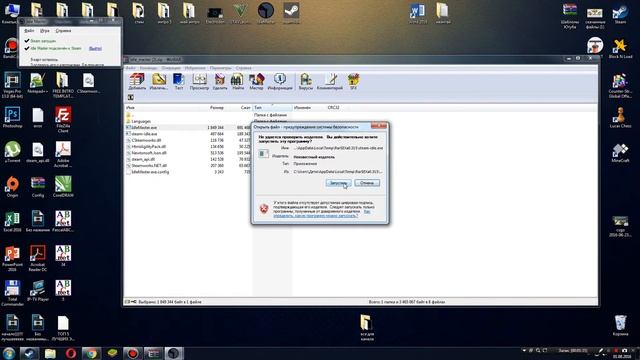Open WinRAR Избранное menu
This screenshot has width=640, height=360.
(x=195, y=68)
